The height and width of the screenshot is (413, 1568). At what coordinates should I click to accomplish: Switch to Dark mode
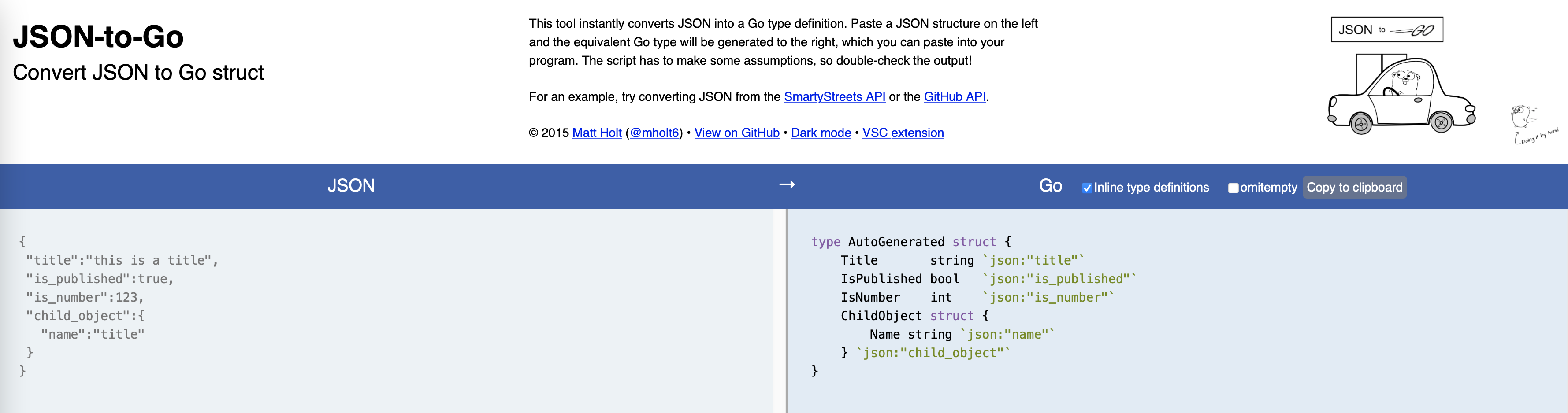[x=821, y=133]
